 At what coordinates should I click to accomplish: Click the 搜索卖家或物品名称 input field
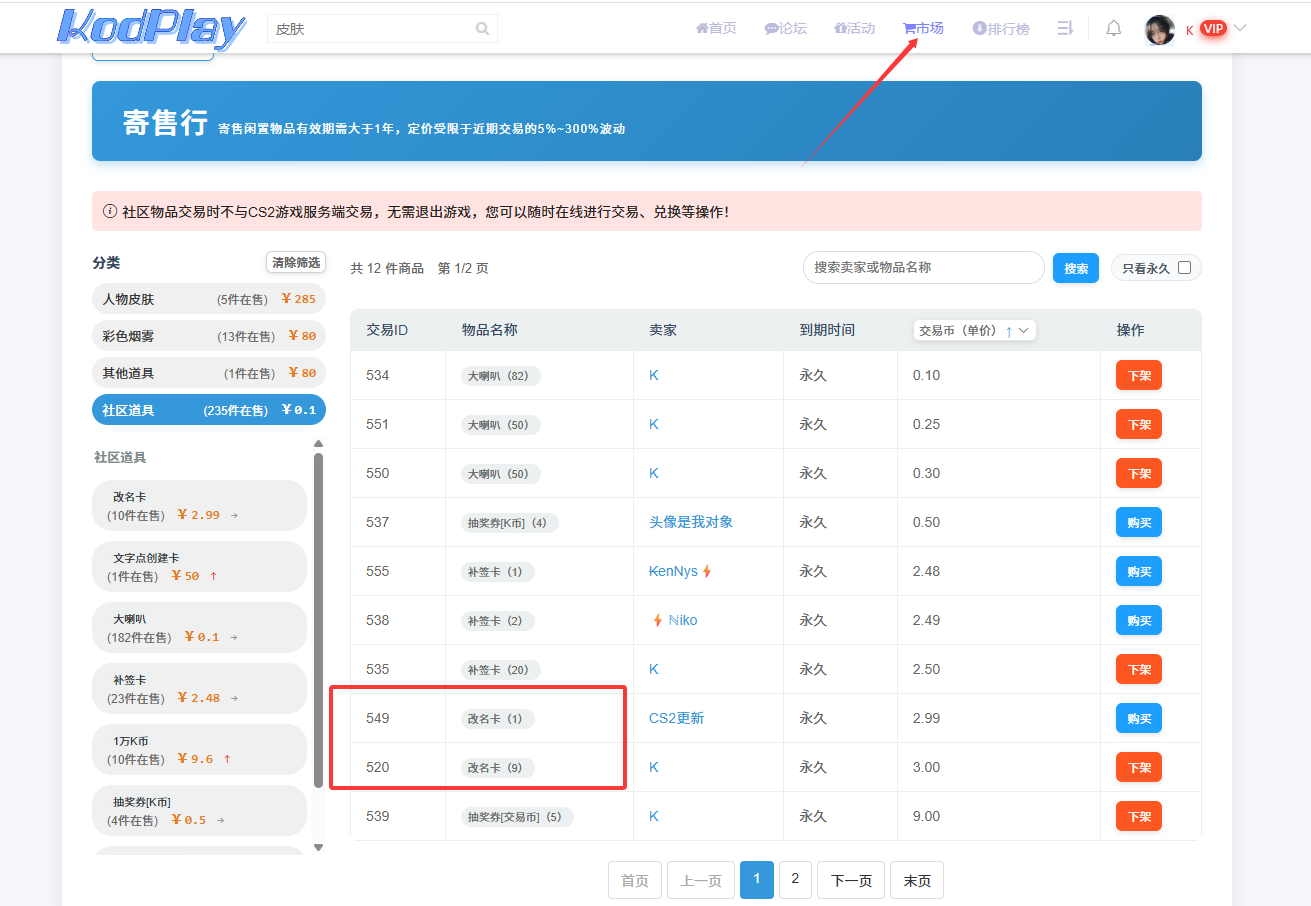923,268
